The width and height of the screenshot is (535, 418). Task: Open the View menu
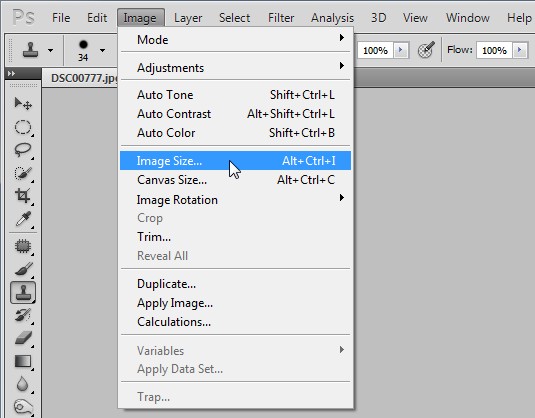[x=415, y=18]
